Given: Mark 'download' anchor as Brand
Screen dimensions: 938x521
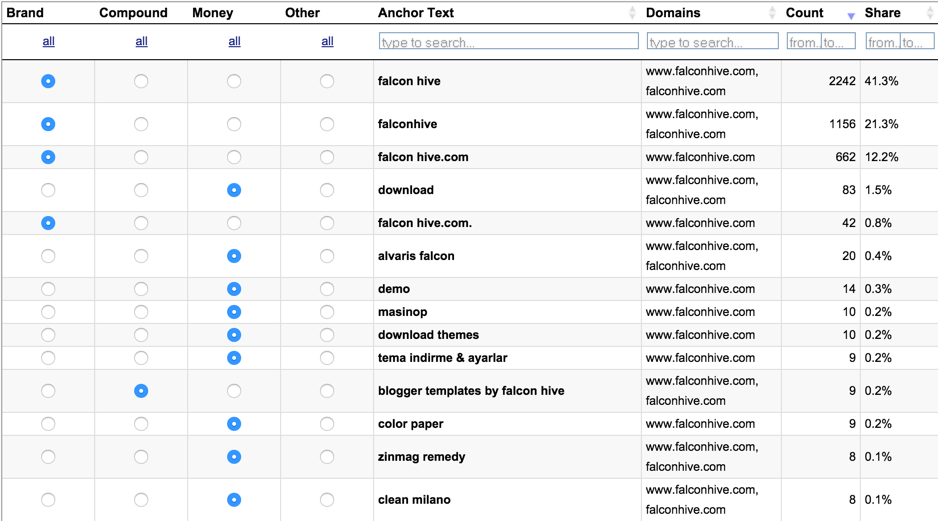Looking at the screenshot, I should point(48,190).
